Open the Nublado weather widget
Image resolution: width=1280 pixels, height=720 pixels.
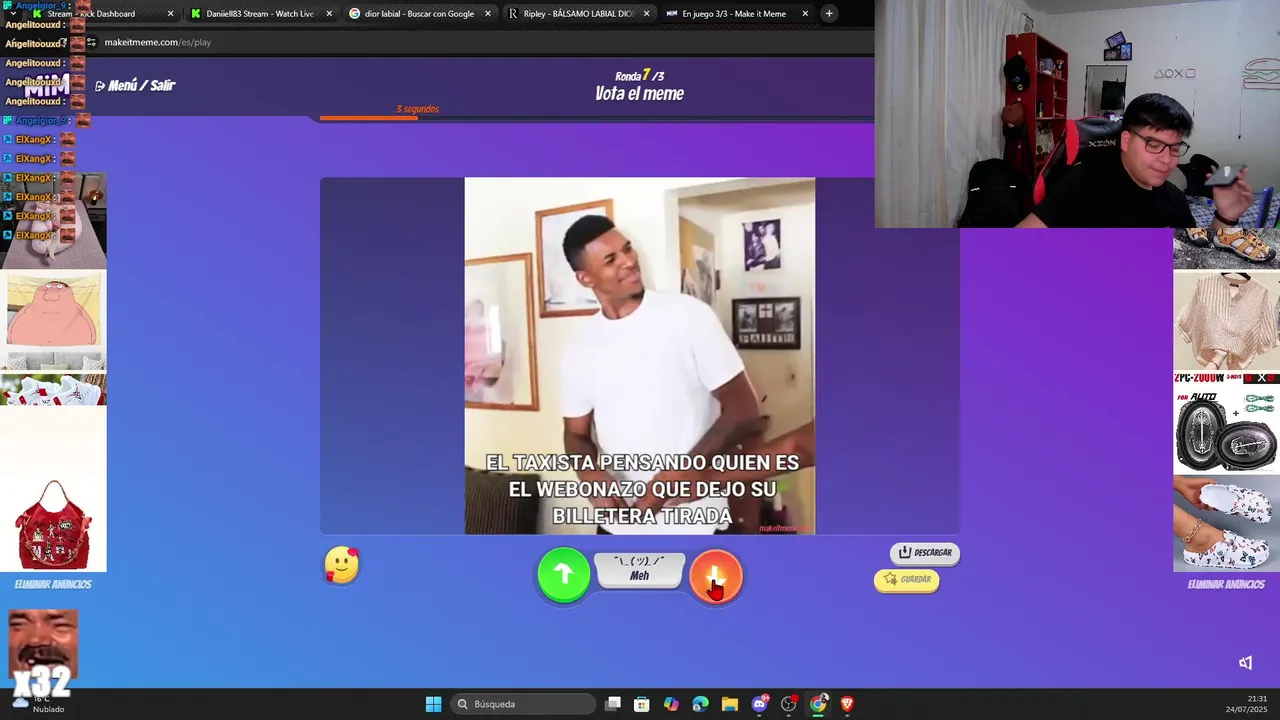coord(40,703)
